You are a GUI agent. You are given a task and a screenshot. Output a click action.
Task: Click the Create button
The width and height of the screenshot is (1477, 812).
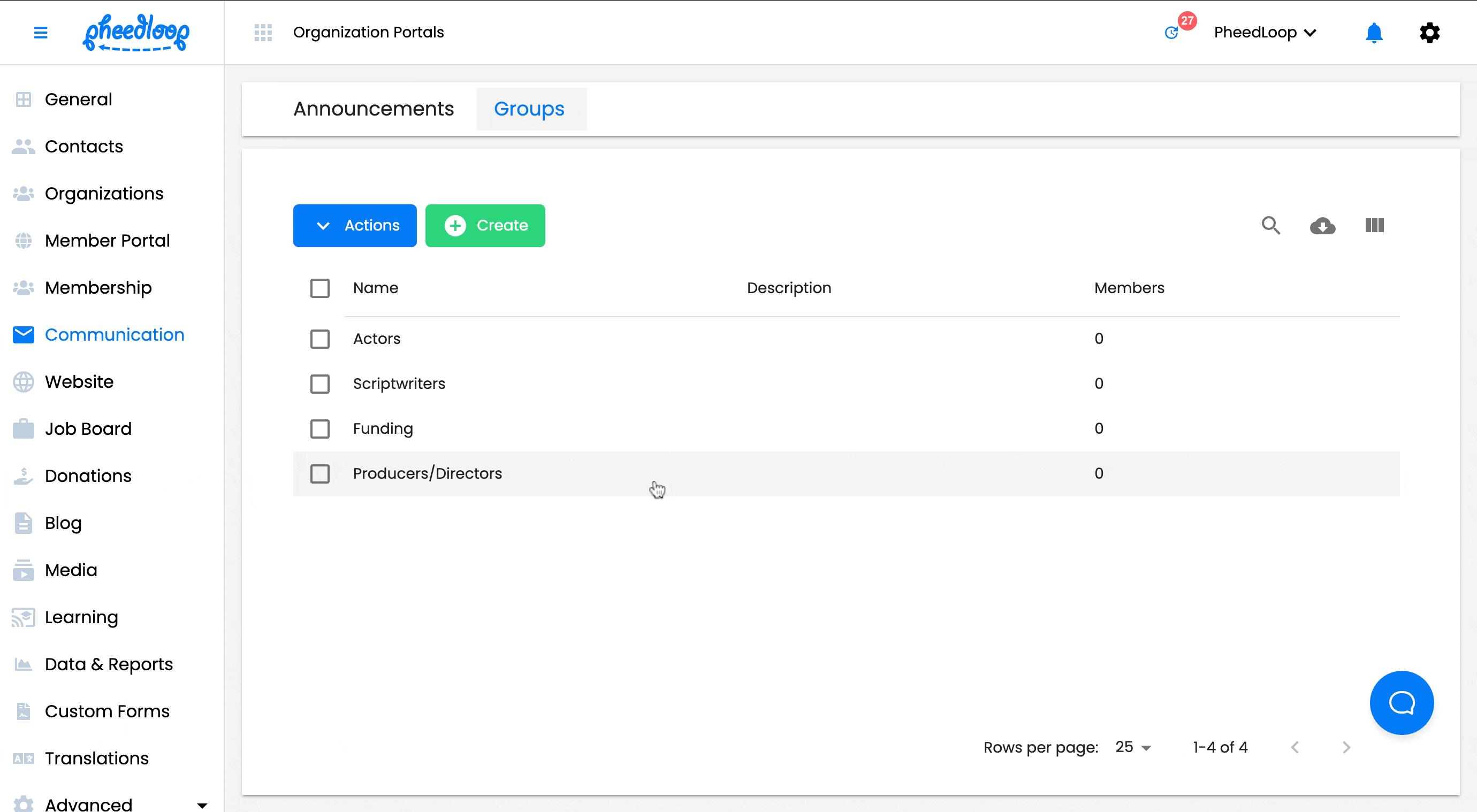pos(484,225)
